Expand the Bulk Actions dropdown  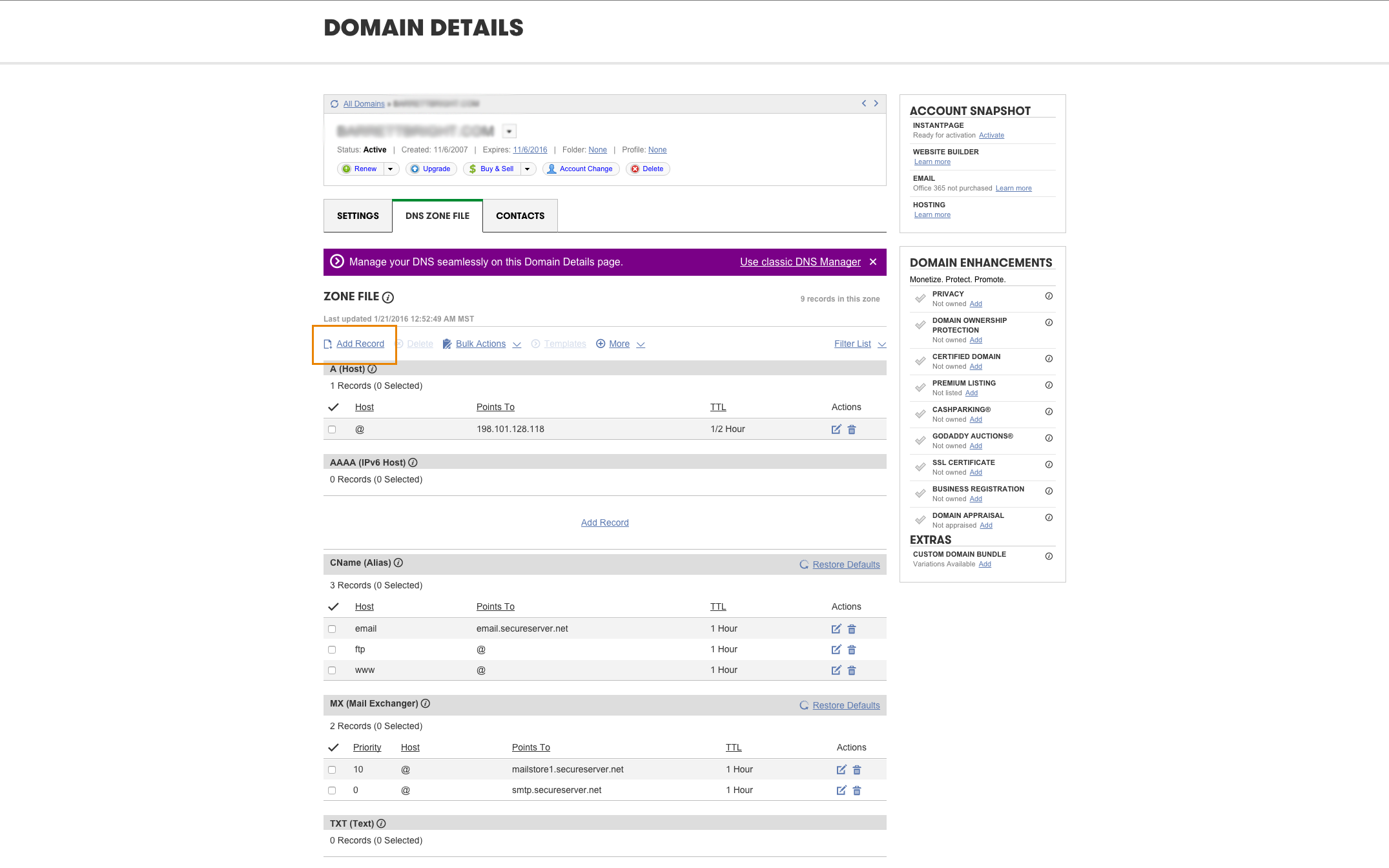click(481, 344)
